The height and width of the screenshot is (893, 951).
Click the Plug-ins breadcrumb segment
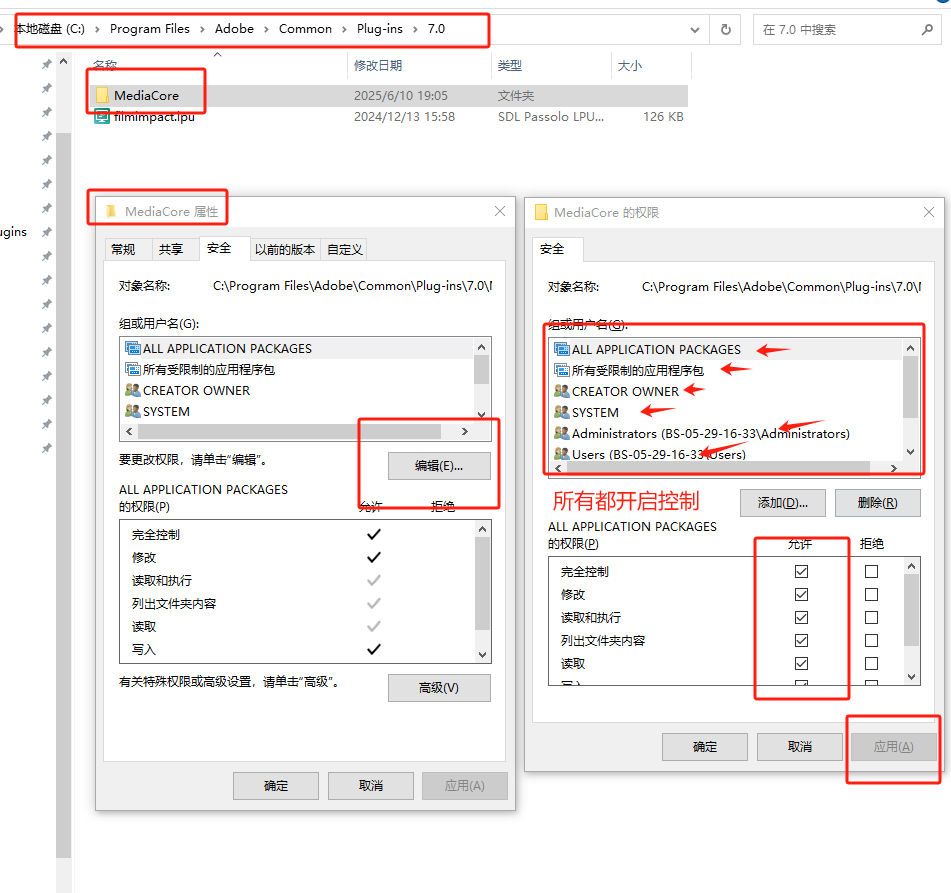[x=380, y=29]
